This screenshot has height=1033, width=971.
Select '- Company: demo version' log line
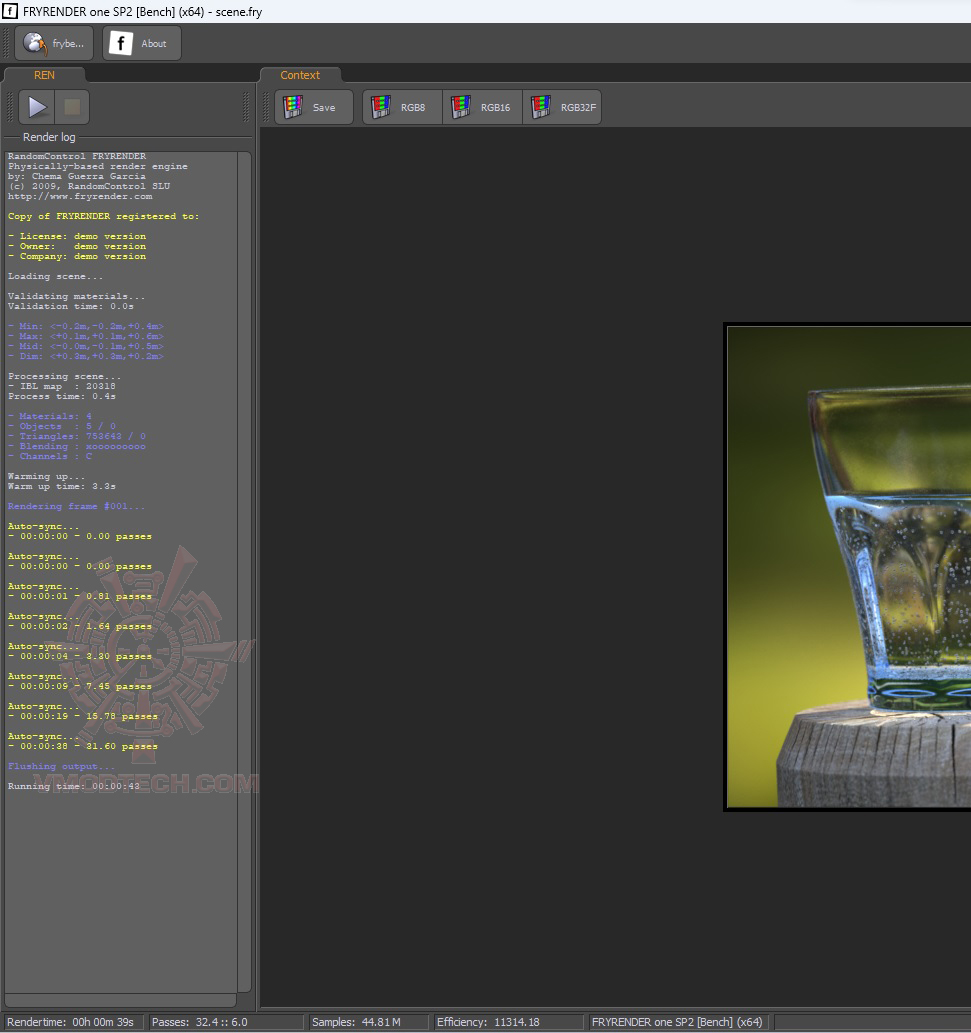click(77, 256)
